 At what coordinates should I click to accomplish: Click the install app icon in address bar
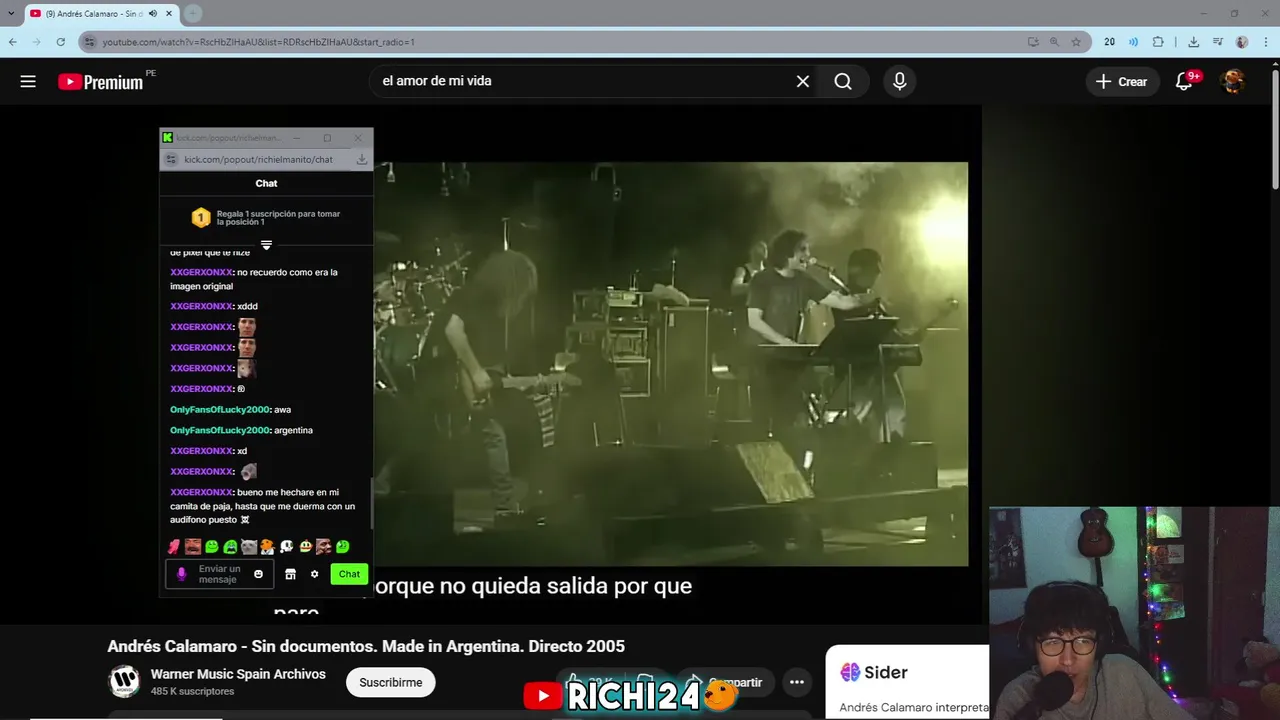click(1033, 42)
